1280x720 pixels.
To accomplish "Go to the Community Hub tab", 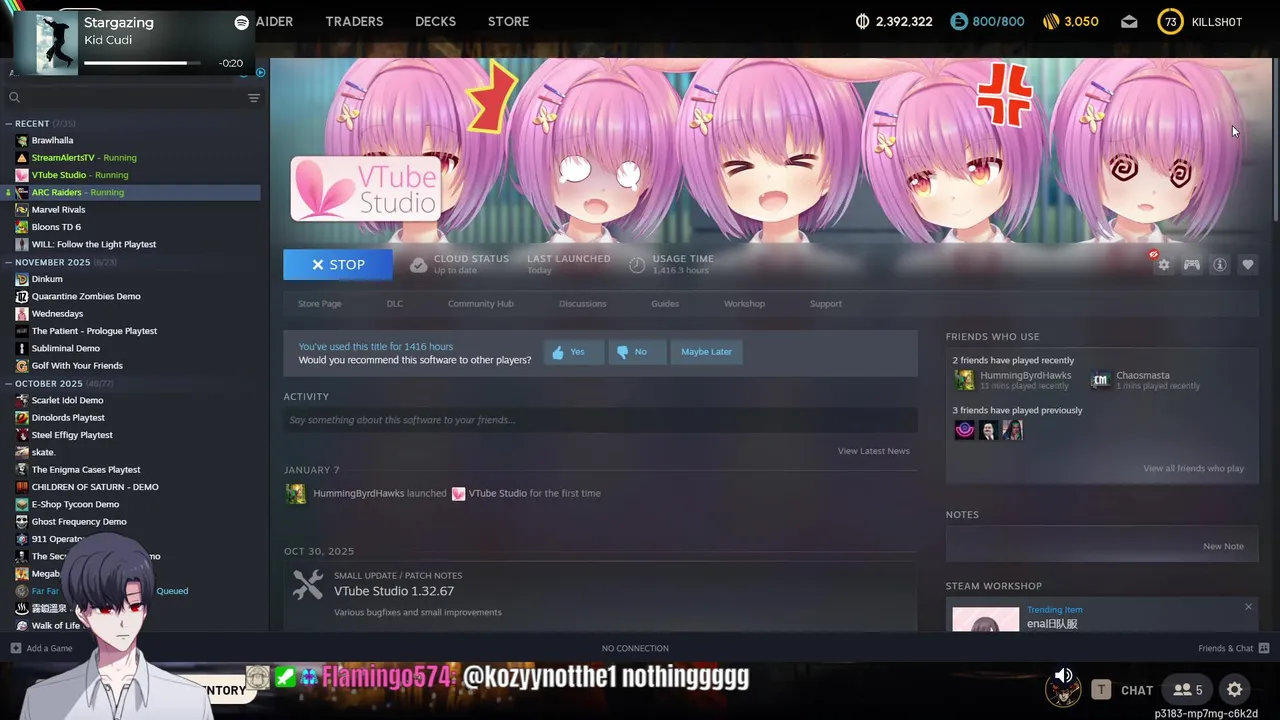I will click(x=480, y=304).
